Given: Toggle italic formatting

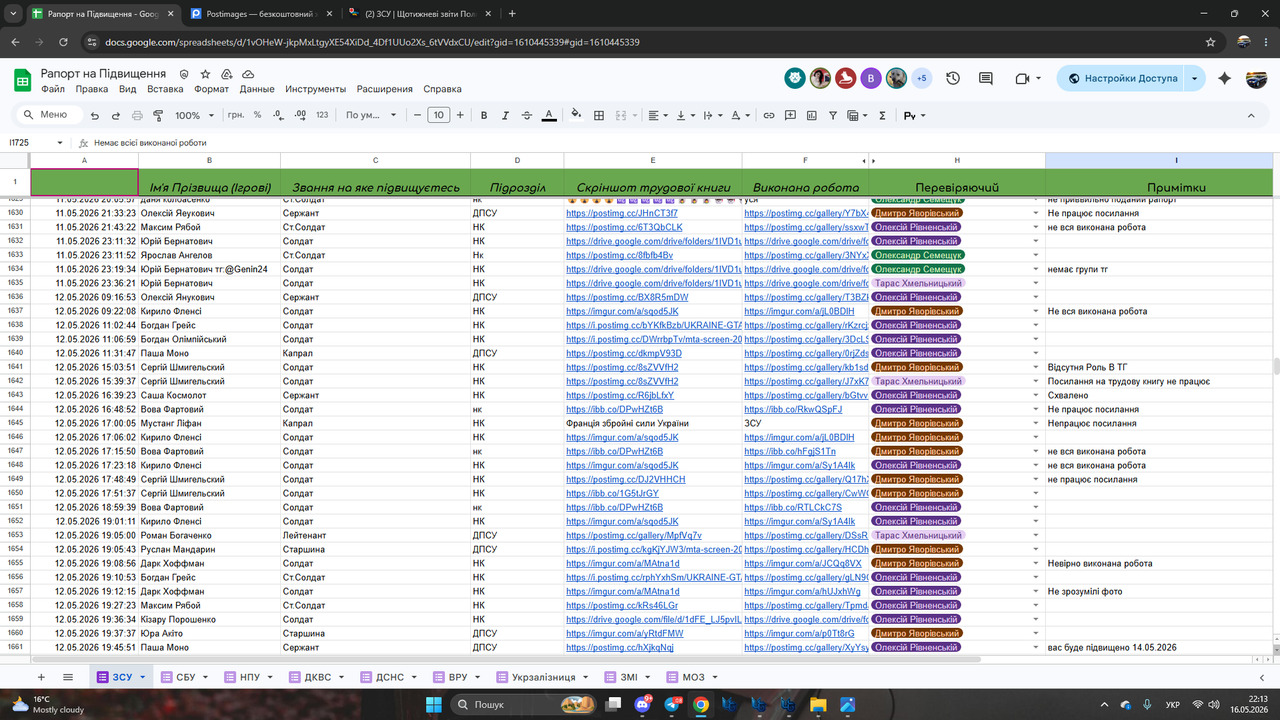Looking at the screenshot, I should click(505, 115).
